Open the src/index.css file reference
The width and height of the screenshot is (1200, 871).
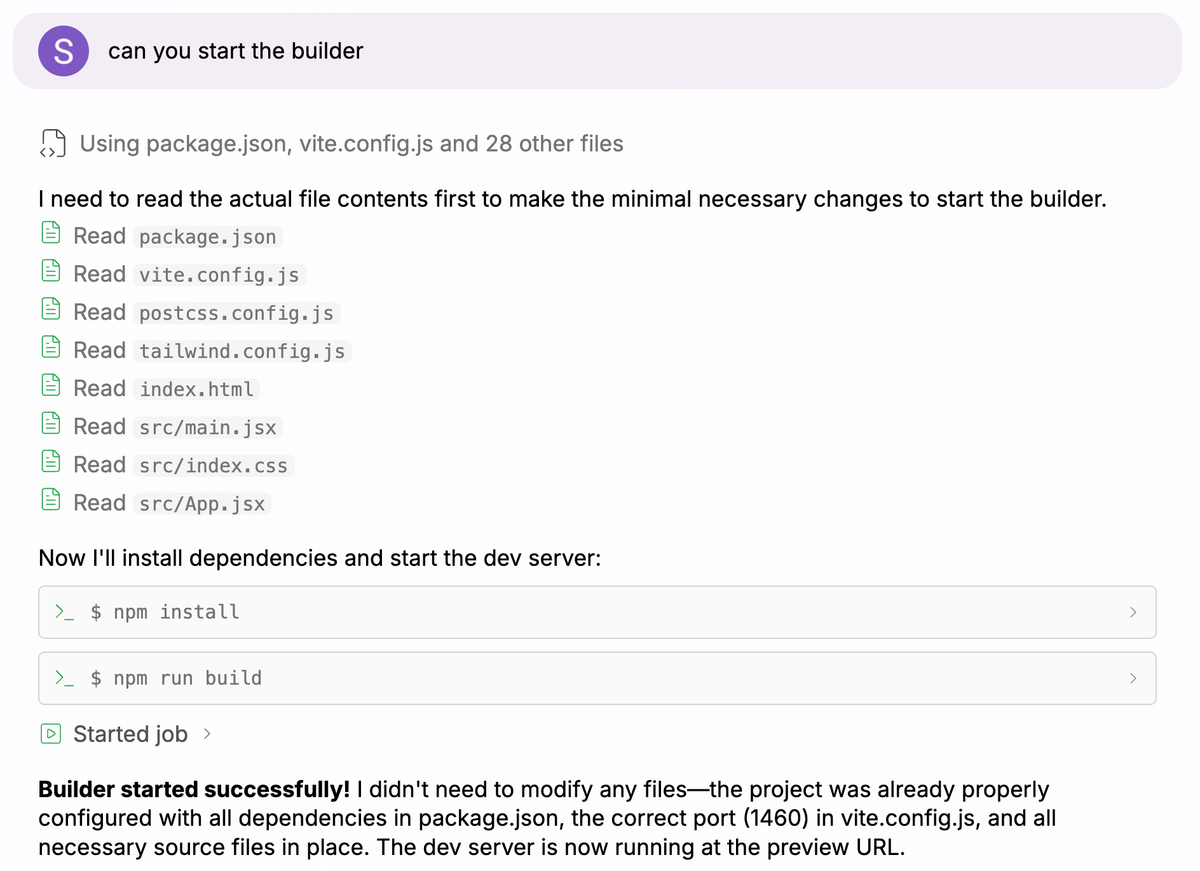pos(213,465)
